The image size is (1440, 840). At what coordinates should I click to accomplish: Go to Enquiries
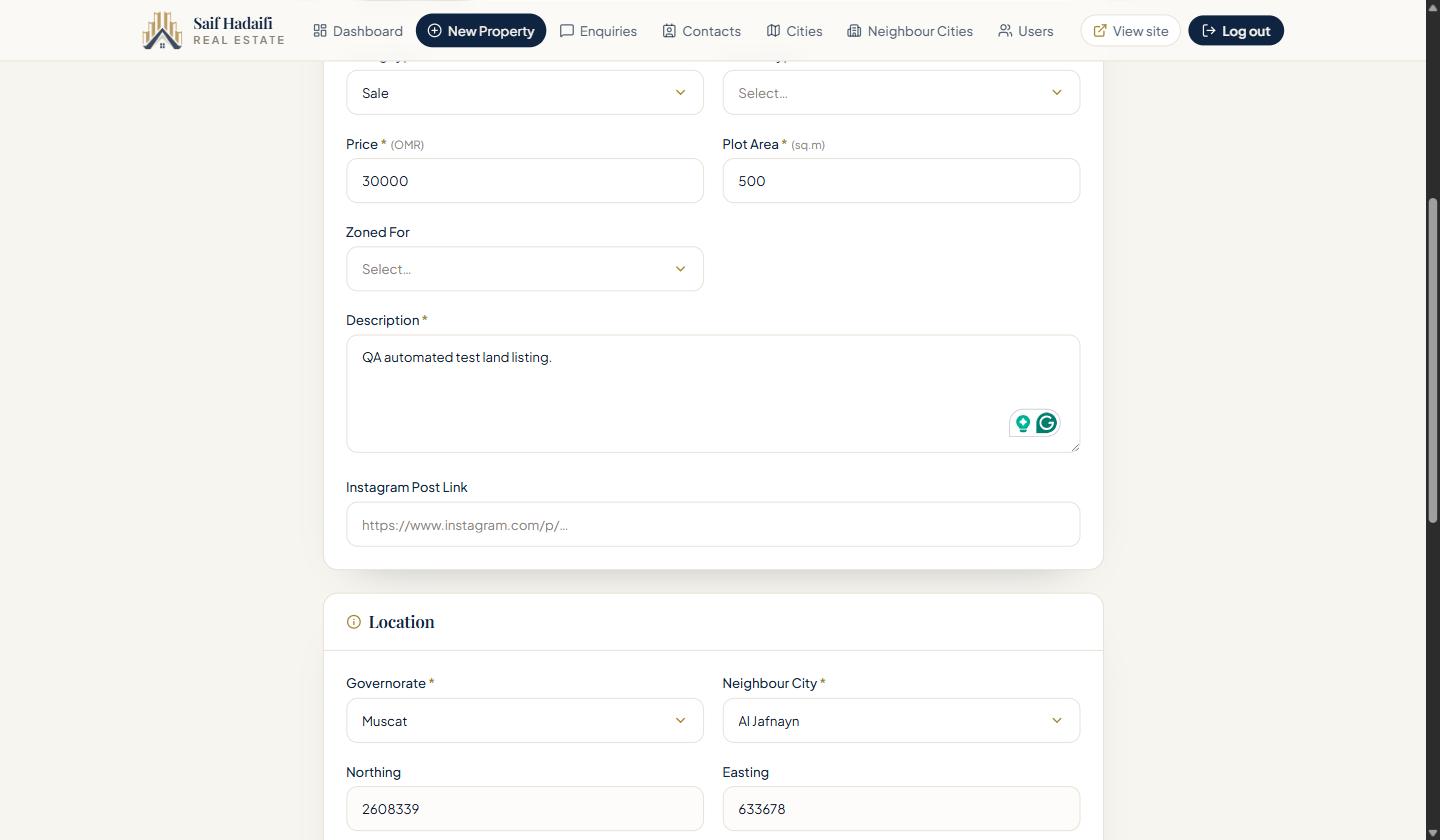(x=598, y=31)
